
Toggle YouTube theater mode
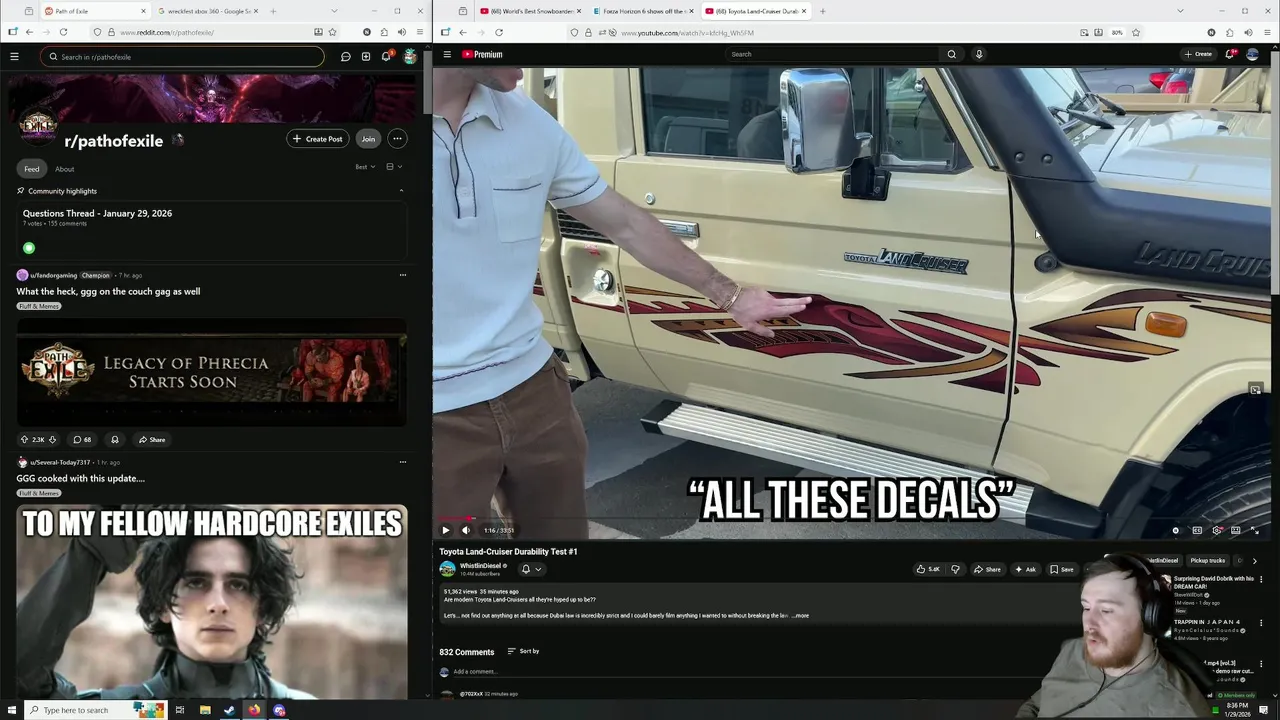[x=1236, y=530]
